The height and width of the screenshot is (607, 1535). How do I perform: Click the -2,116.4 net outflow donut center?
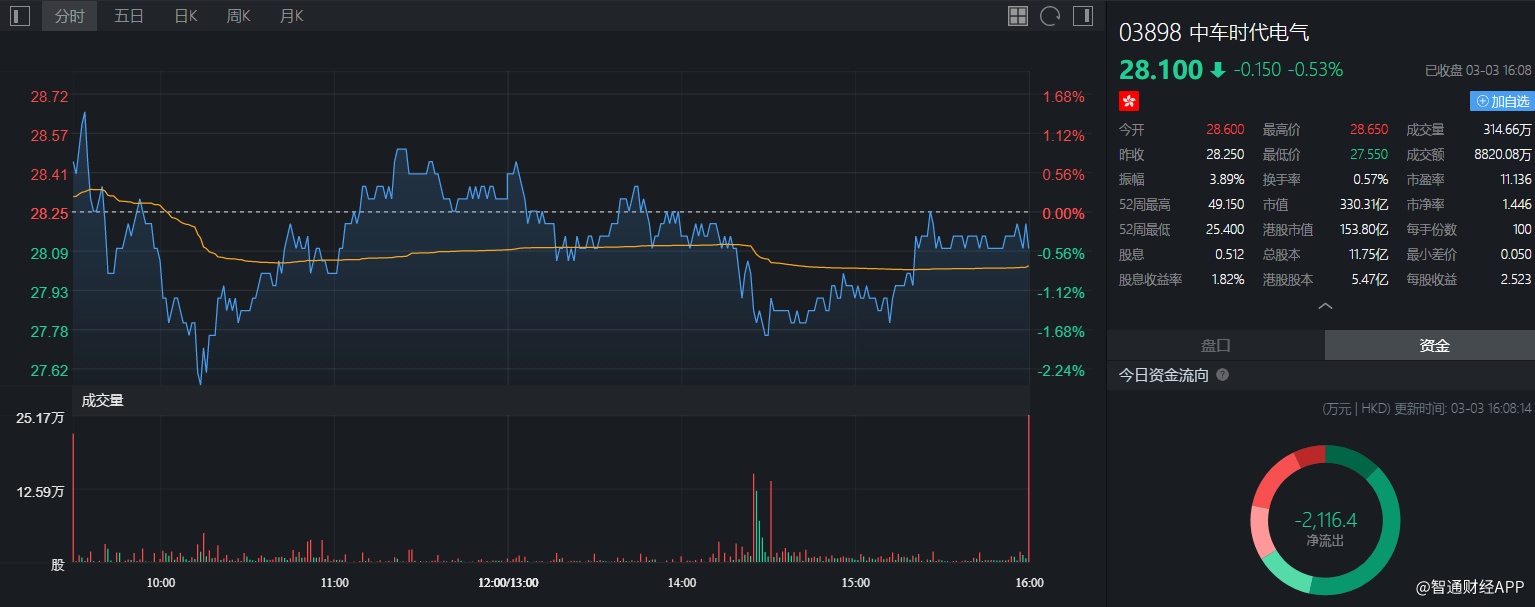1325,526
